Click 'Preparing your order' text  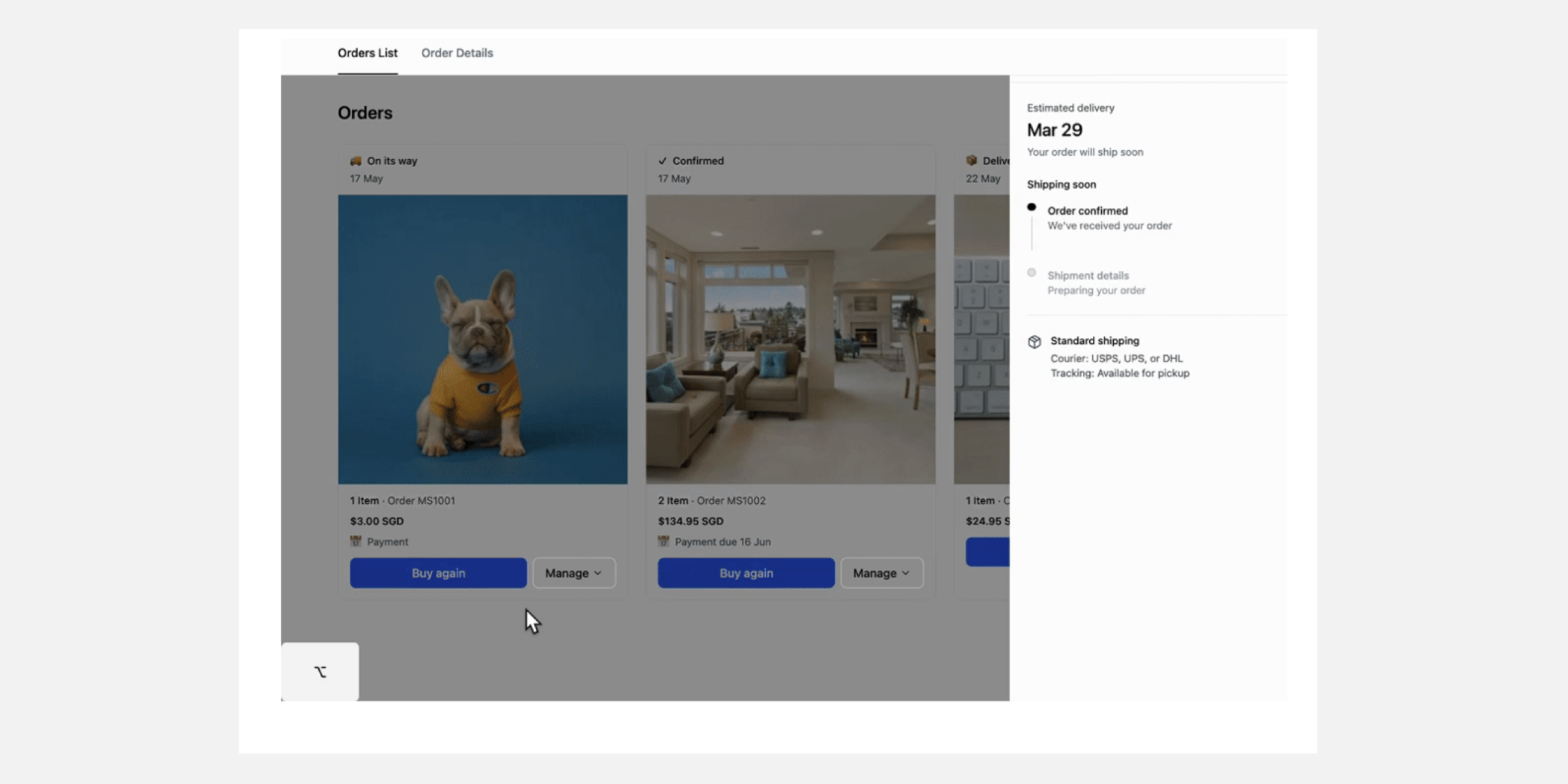point(1096,291)
